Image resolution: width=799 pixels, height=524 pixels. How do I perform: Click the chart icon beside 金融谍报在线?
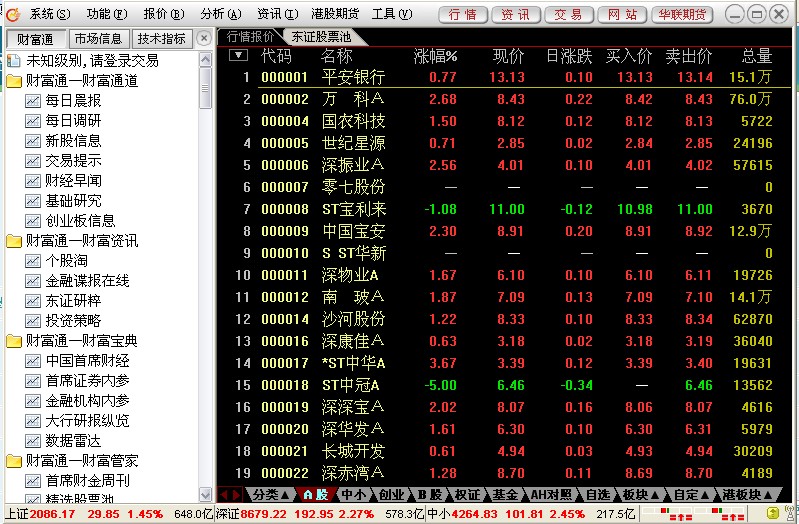(x=33, y=281)
